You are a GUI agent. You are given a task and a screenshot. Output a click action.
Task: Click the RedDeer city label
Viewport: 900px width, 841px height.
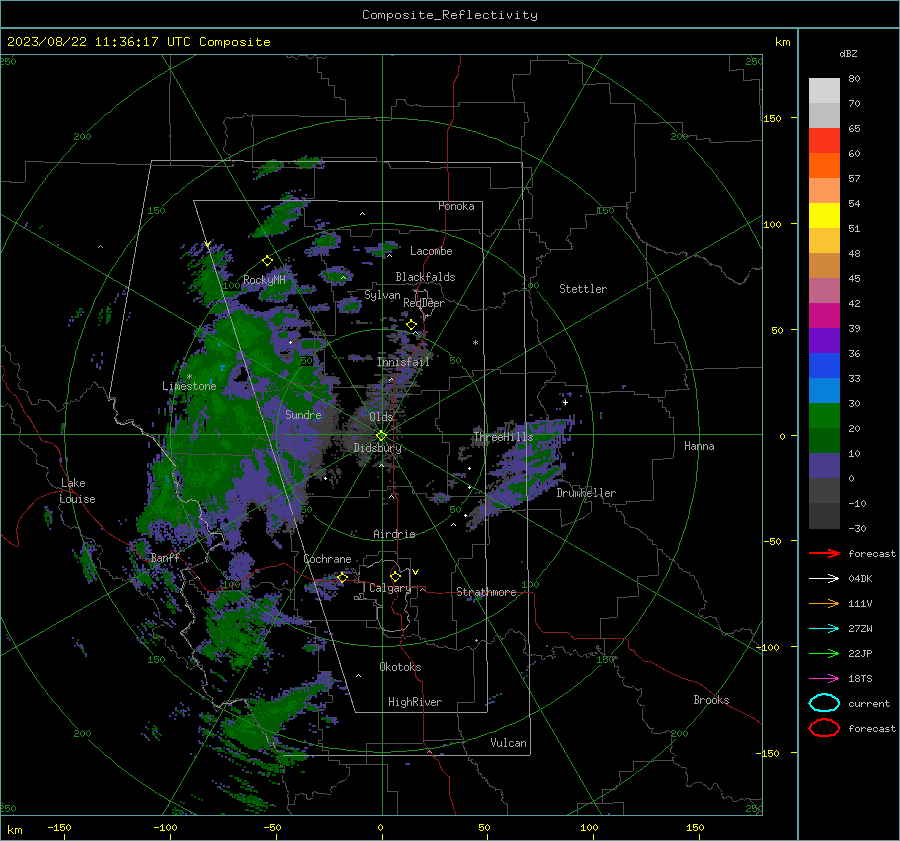(x=424, y=303)
